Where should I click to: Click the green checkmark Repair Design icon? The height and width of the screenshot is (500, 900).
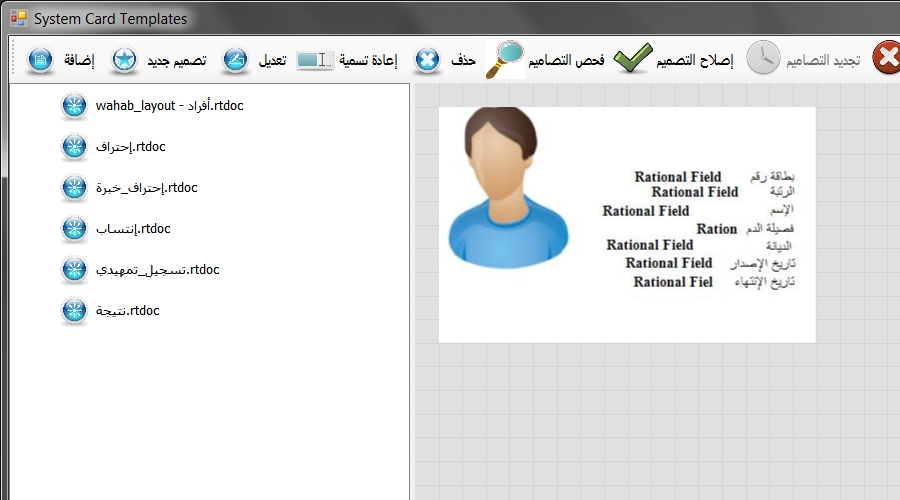click(631, 60)
